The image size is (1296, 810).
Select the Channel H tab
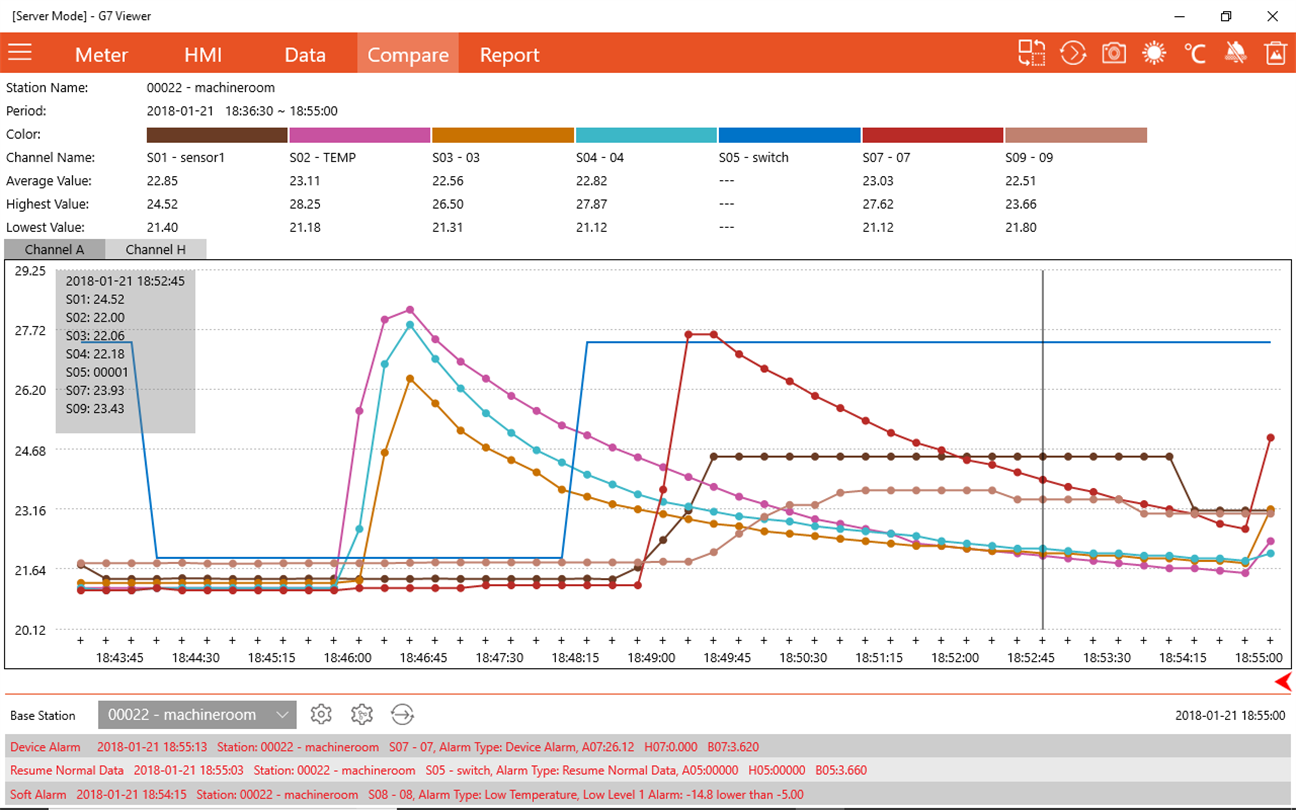pyautogui.click(x=156, y=249)
